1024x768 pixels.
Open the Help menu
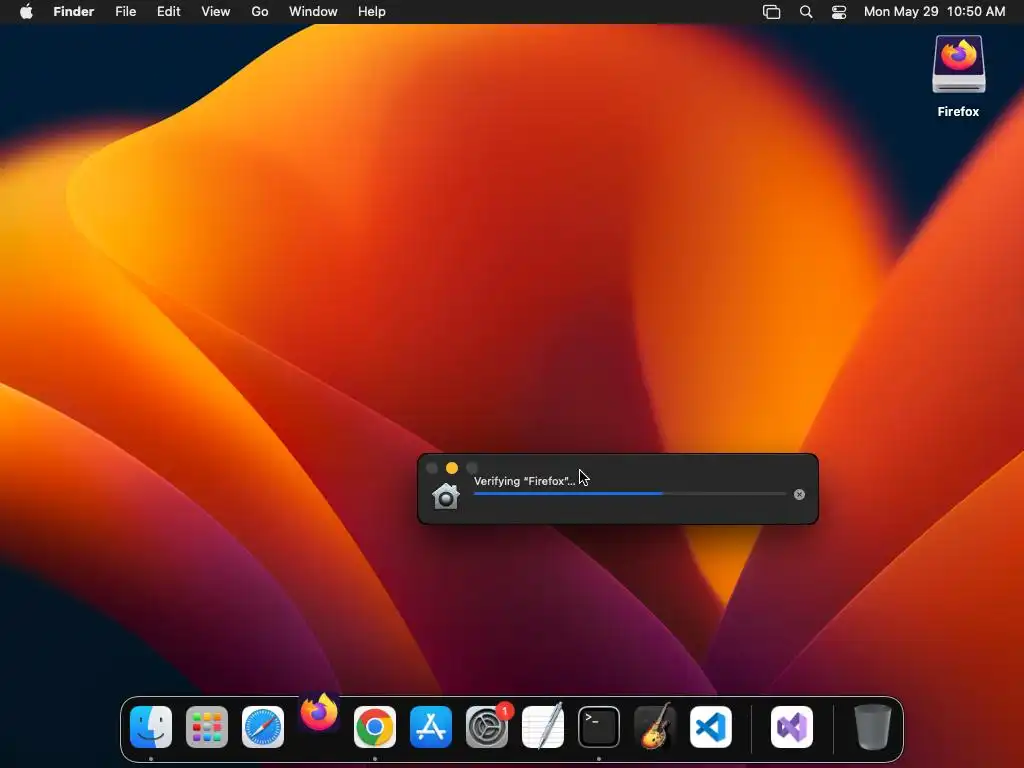(372, 12)
